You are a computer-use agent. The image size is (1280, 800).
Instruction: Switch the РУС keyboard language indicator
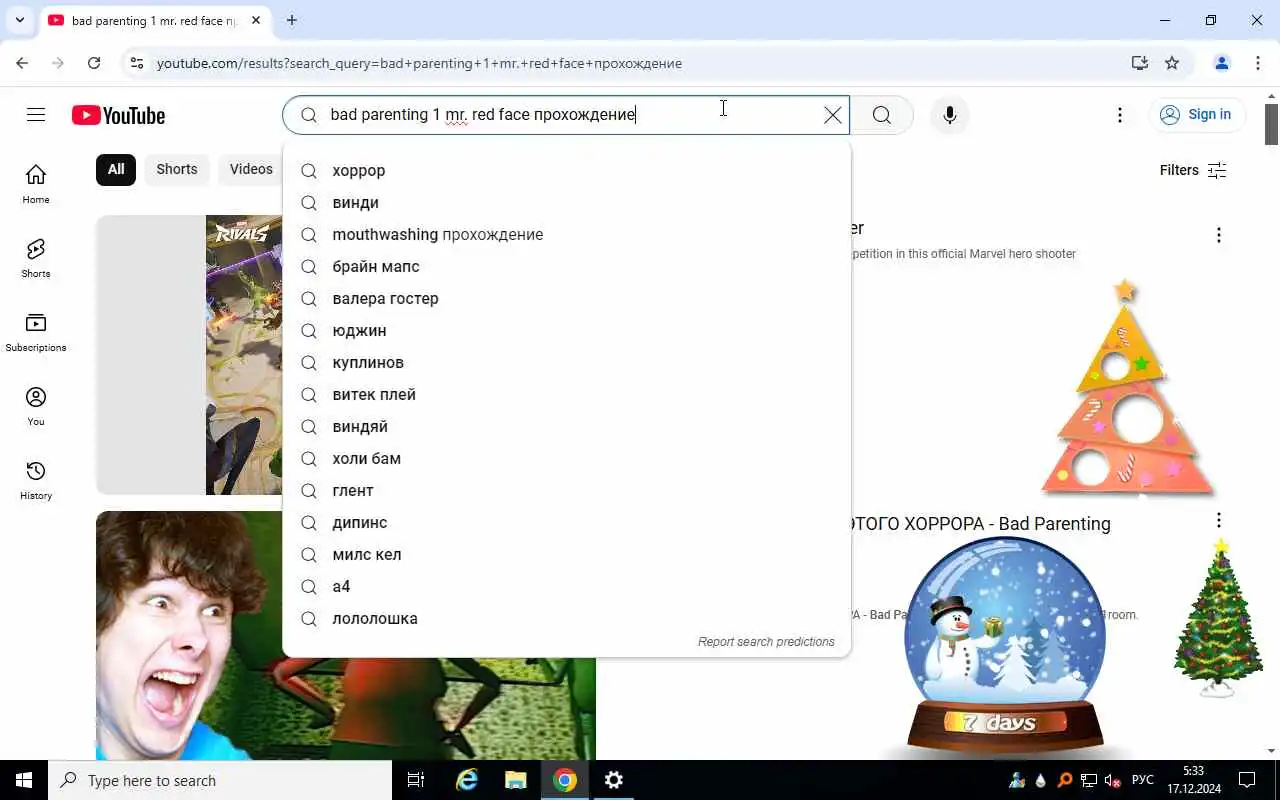tap(1142, 780)
